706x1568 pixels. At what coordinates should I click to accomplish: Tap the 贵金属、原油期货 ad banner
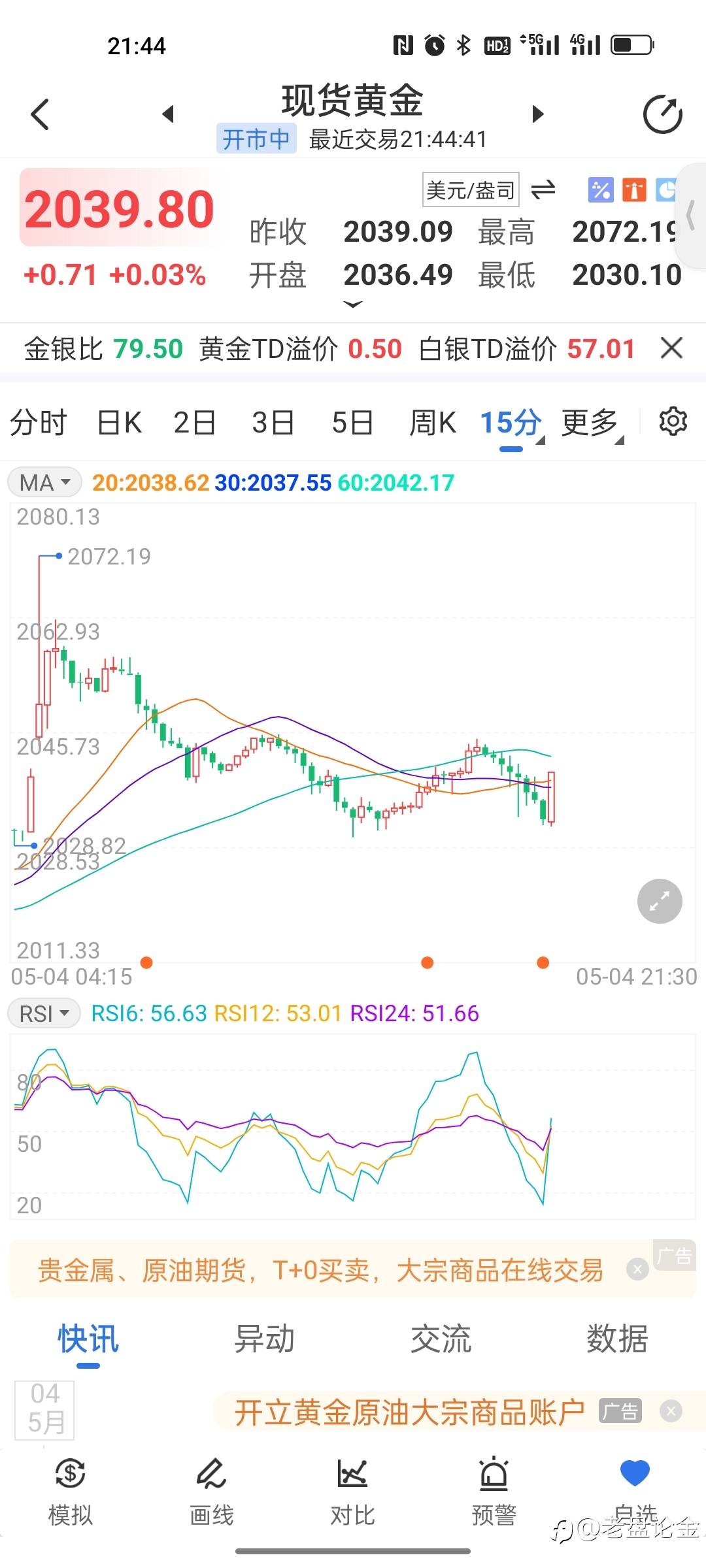pos(320,1271)
